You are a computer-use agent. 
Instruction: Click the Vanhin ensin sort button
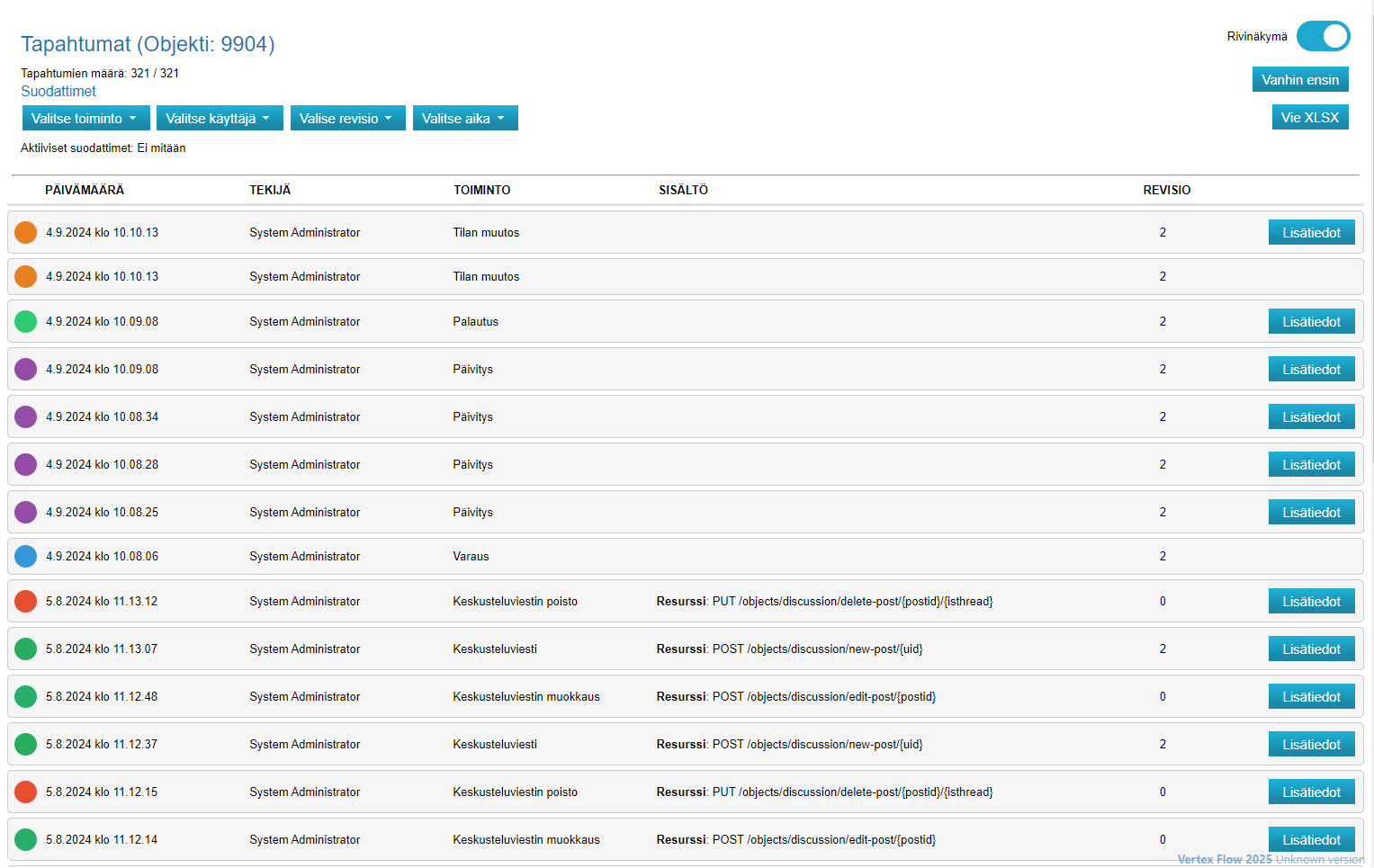coord(1299,79)
